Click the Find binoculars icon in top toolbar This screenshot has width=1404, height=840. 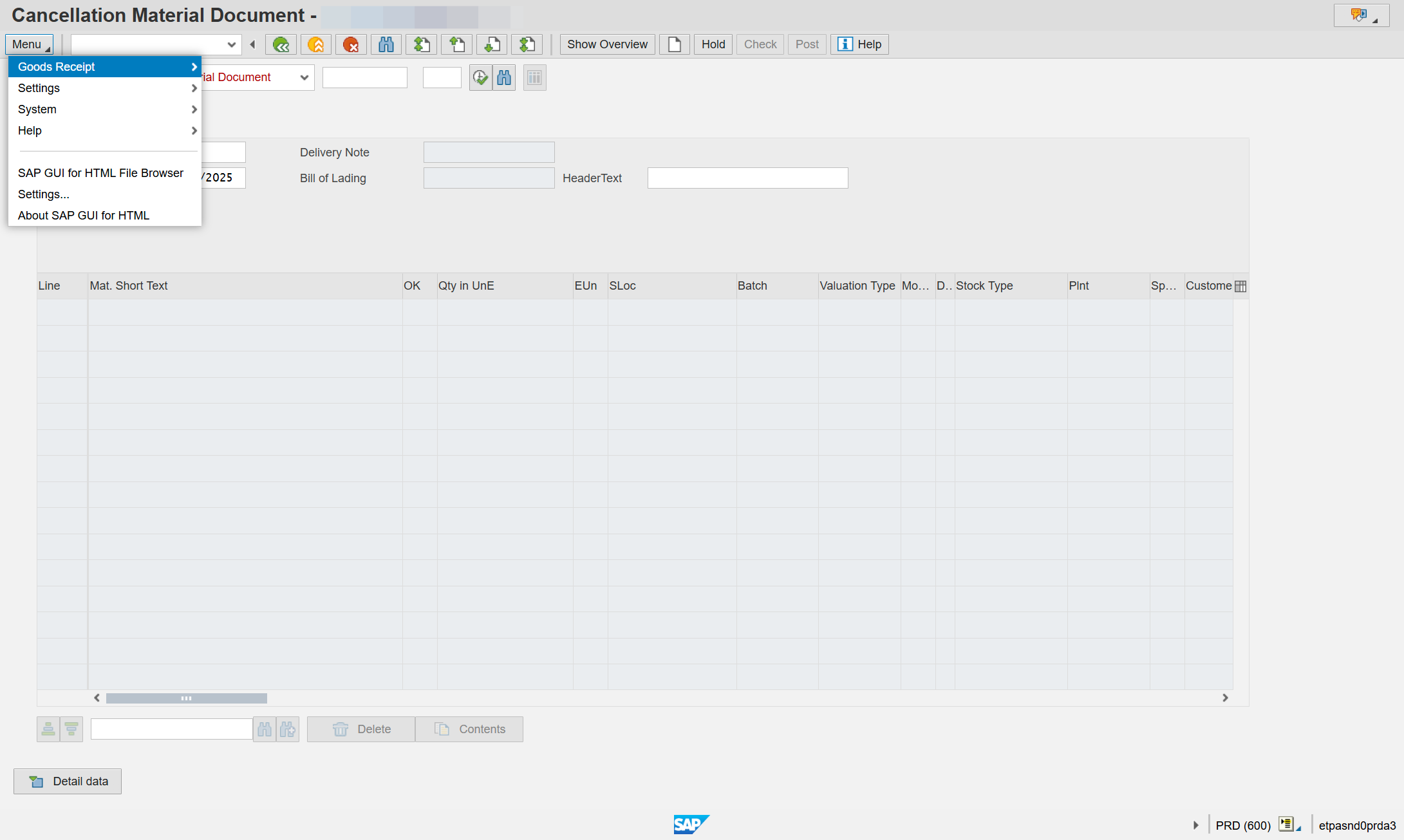click(386, 44)
